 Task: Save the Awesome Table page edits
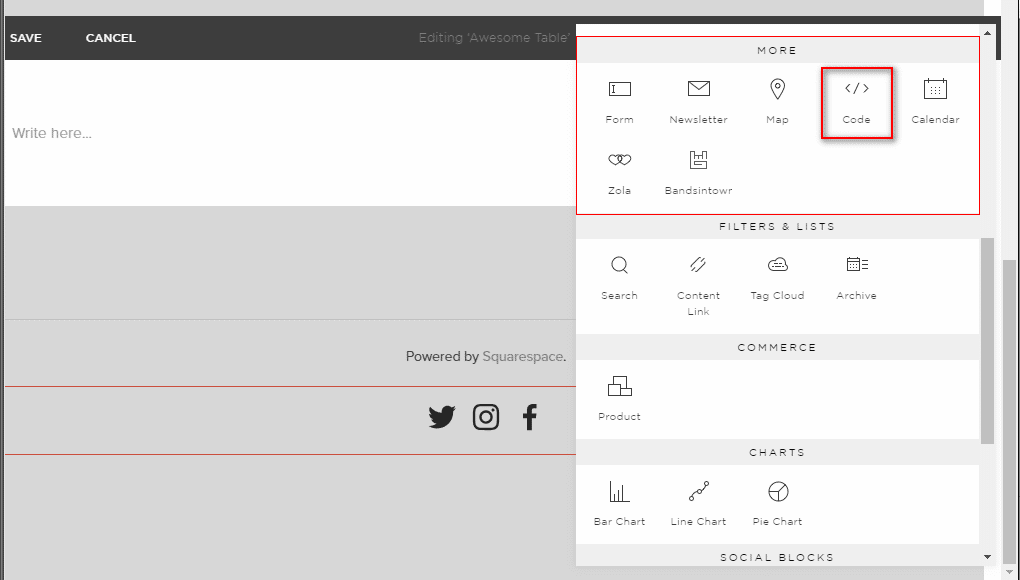click(26, 37)
